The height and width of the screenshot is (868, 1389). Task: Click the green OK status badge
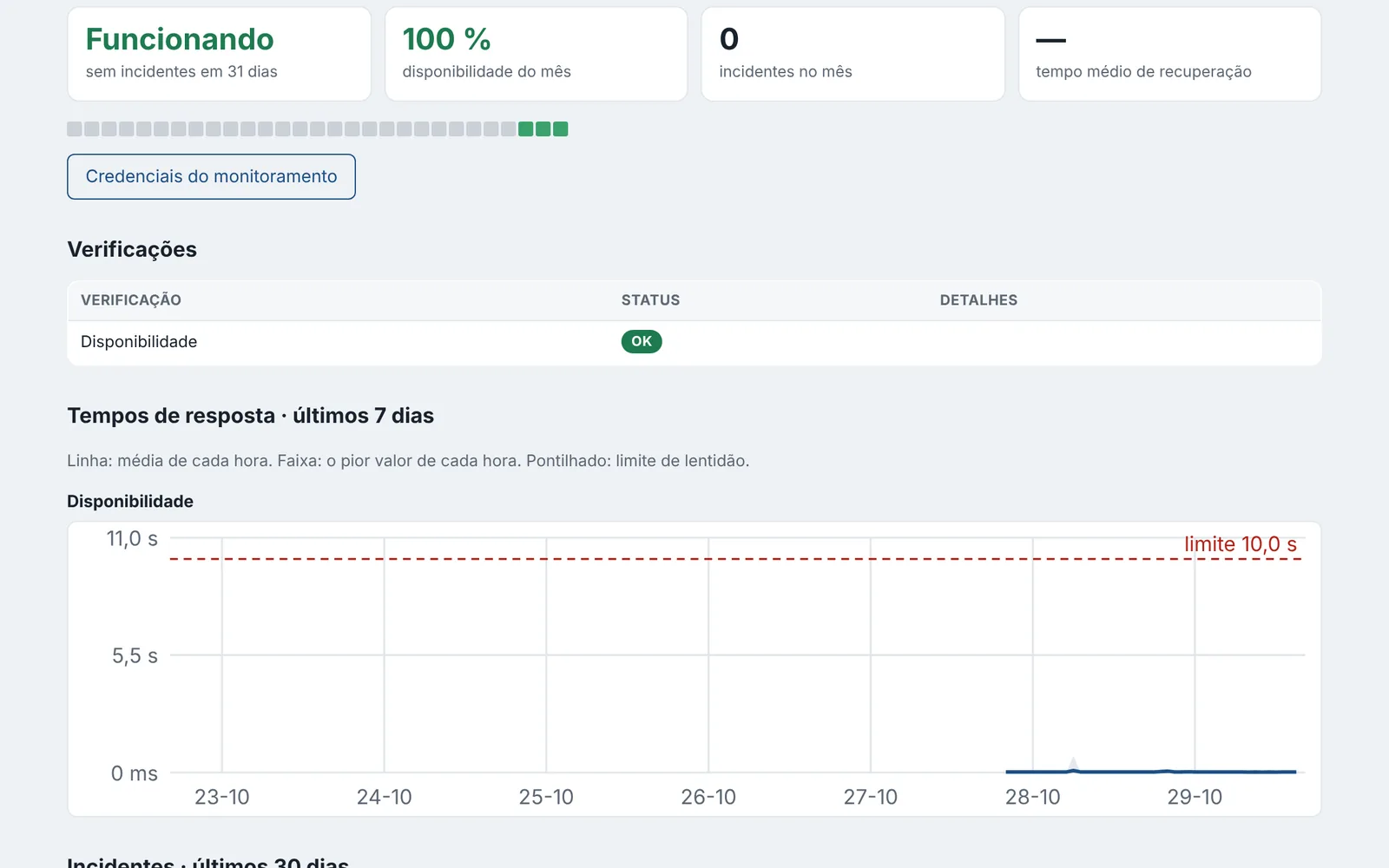click(642, 341)
